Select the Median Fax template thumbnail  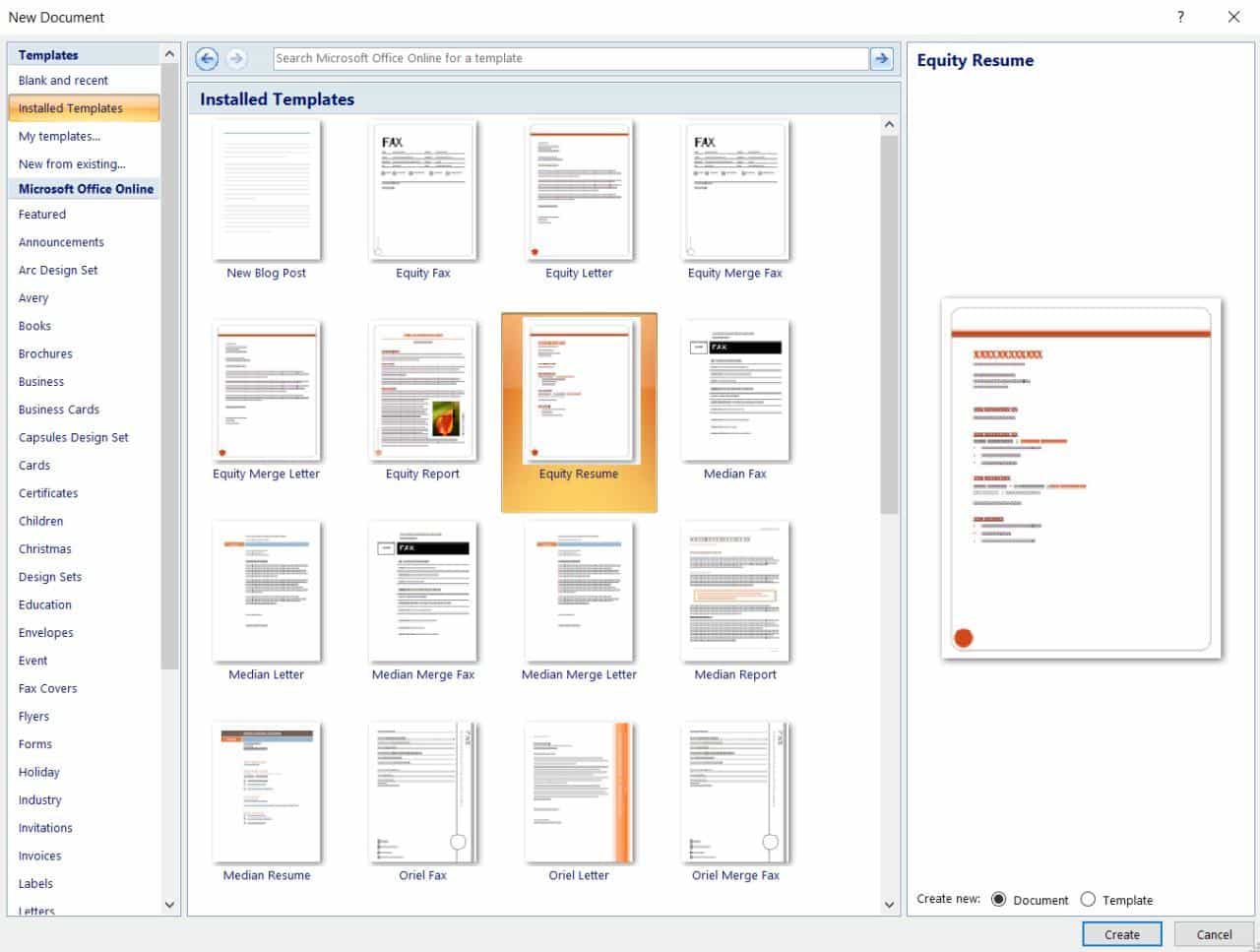735,391
